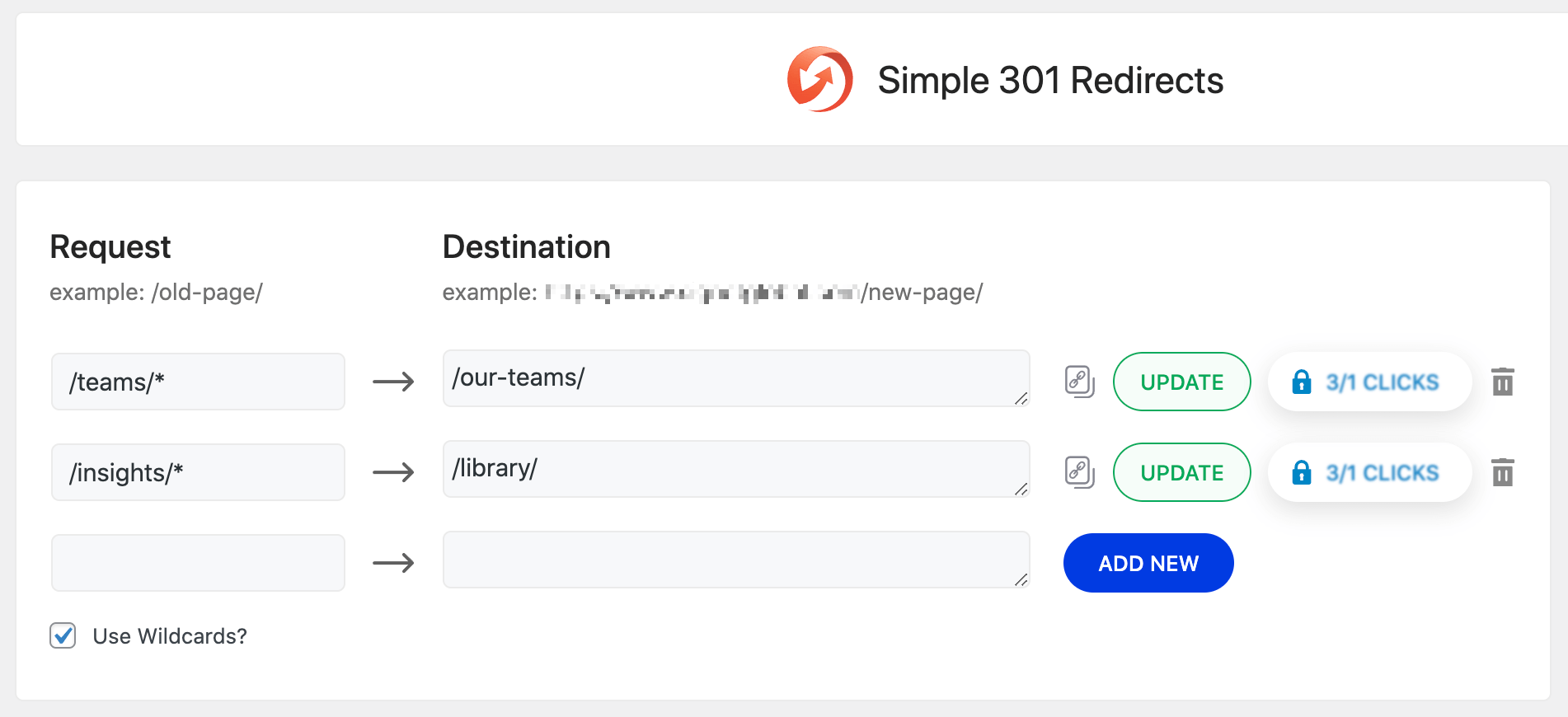
Task: Click ADD NEW to create a redirect
Action: (x=1148, y=563)
